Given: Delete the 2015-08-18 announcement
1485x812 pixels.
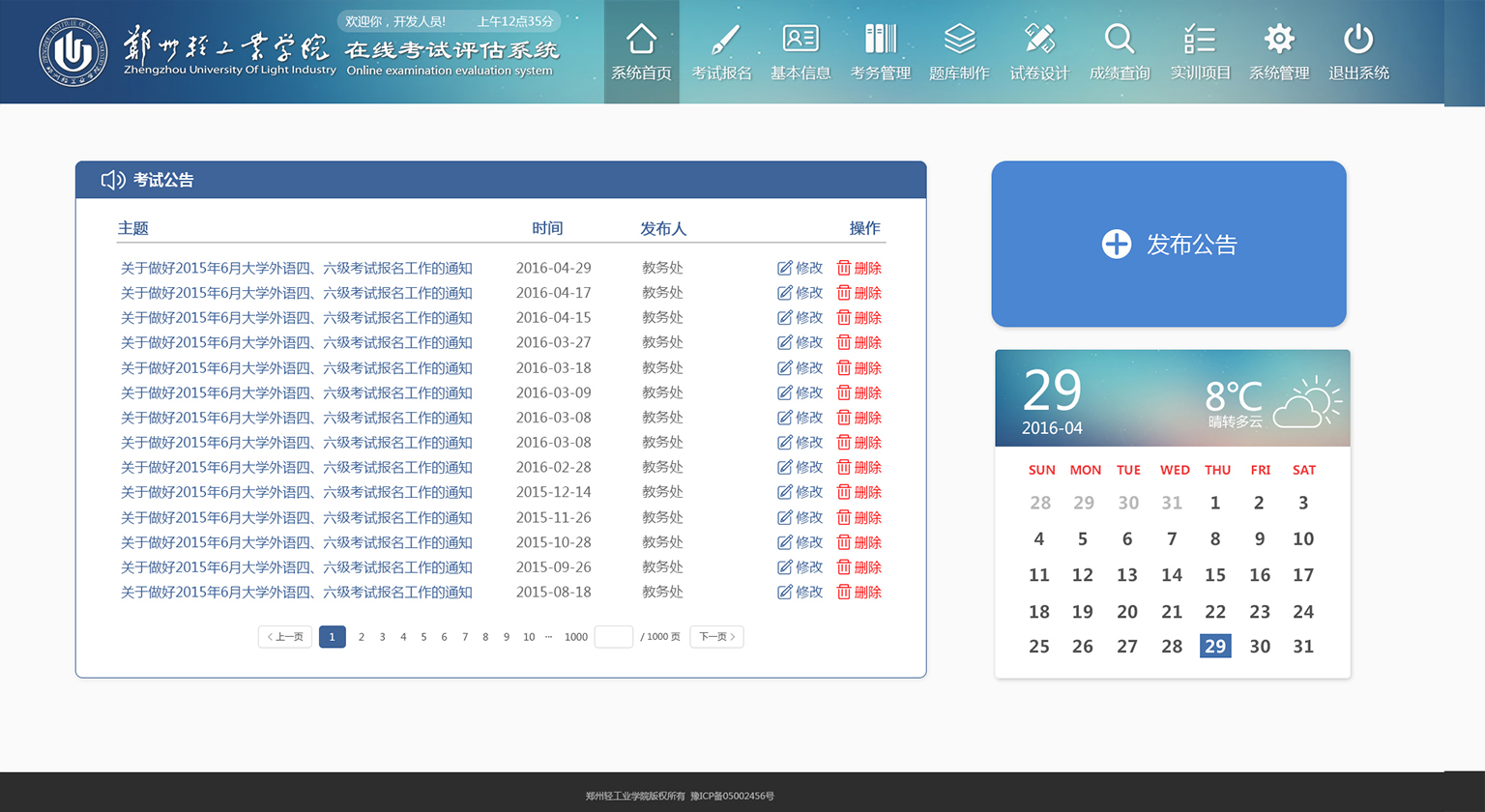Looking at the screenshot, I should 859,592.
